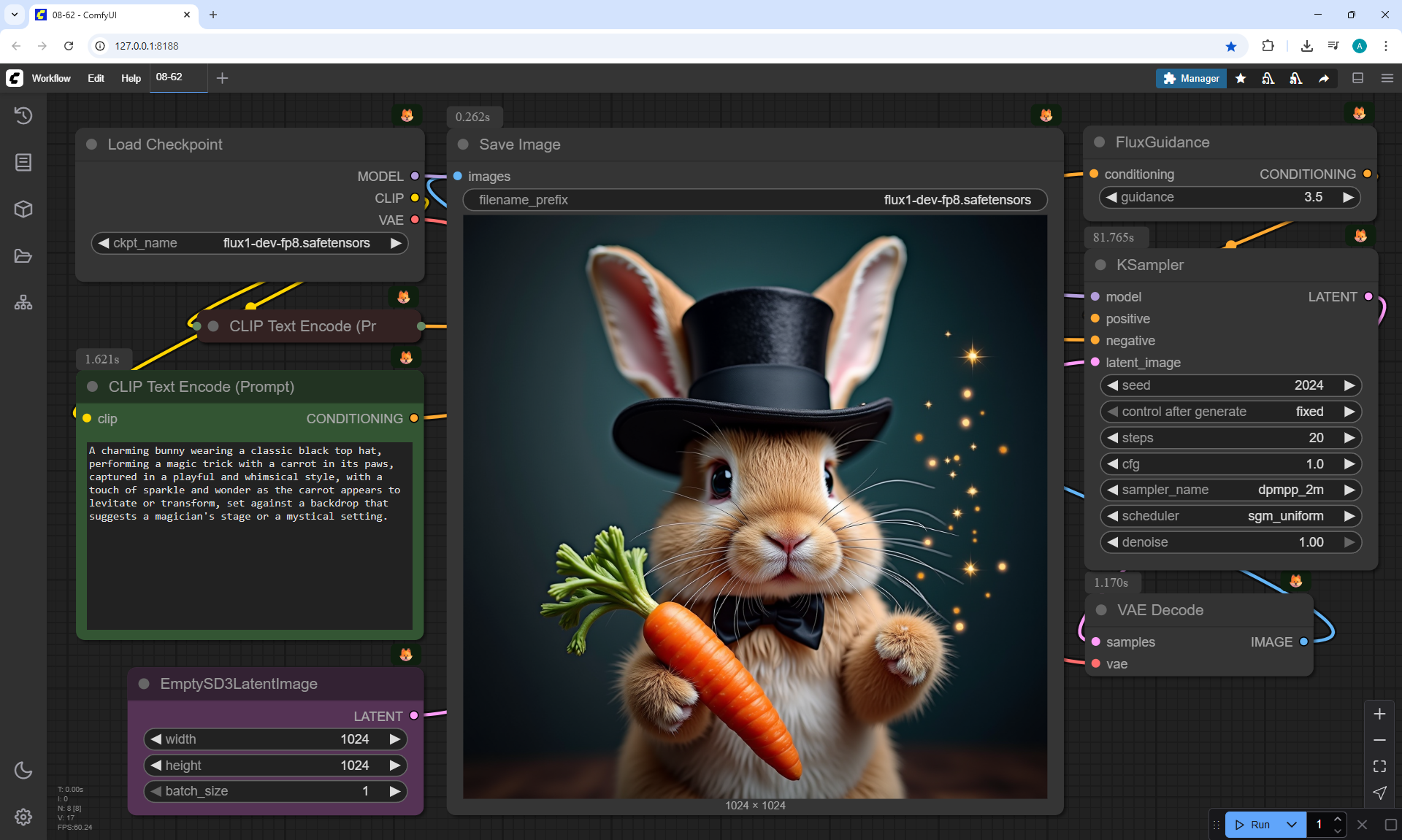Open the Workflow menu
Screen dimensions: 1402x840
click(51, 78)
